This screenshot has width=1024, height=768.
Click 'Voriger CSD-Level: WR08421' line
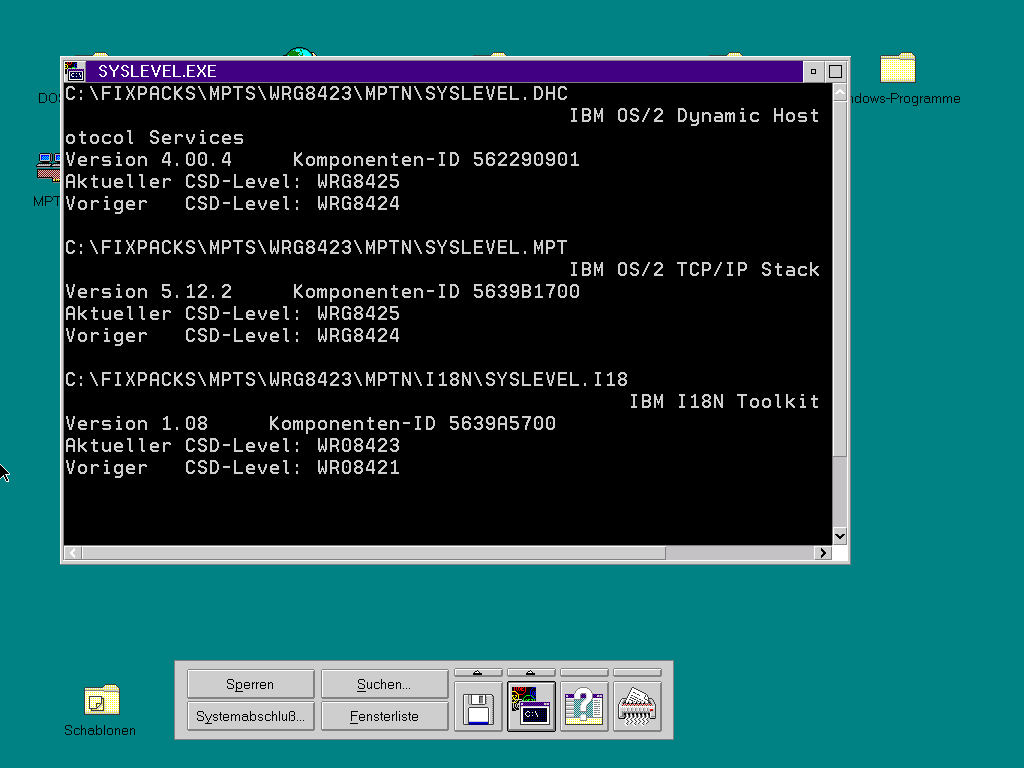[232, 468]
